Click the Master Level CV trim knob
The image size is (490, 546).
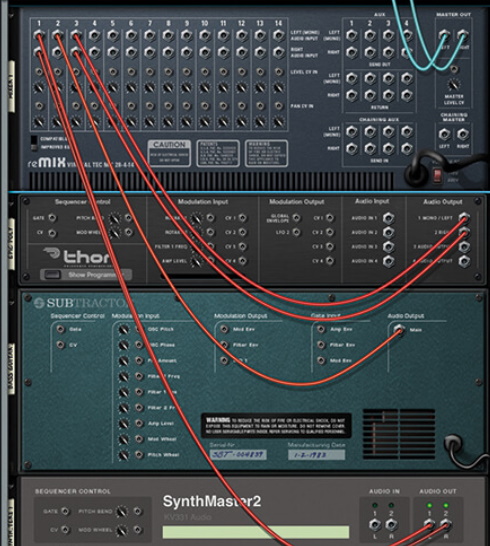coord(453,85)
